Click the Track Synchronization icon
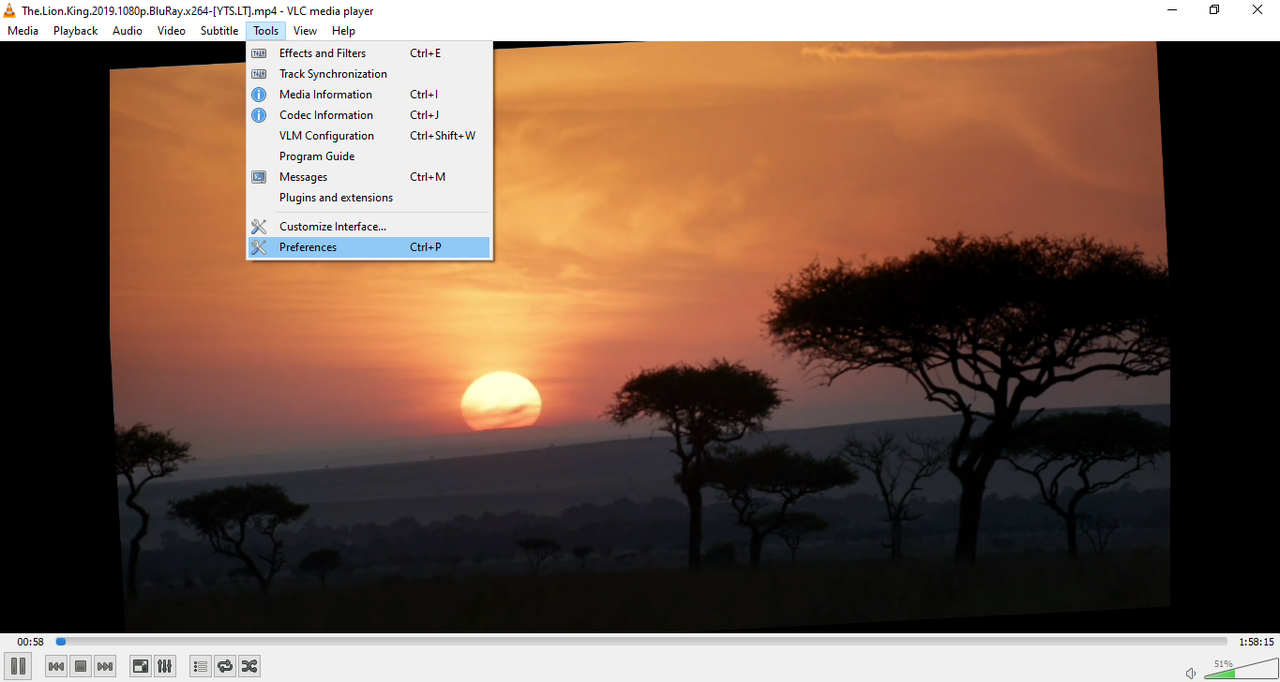The image size is (1280, 682). pyautogui.click(x=259, y=74)
